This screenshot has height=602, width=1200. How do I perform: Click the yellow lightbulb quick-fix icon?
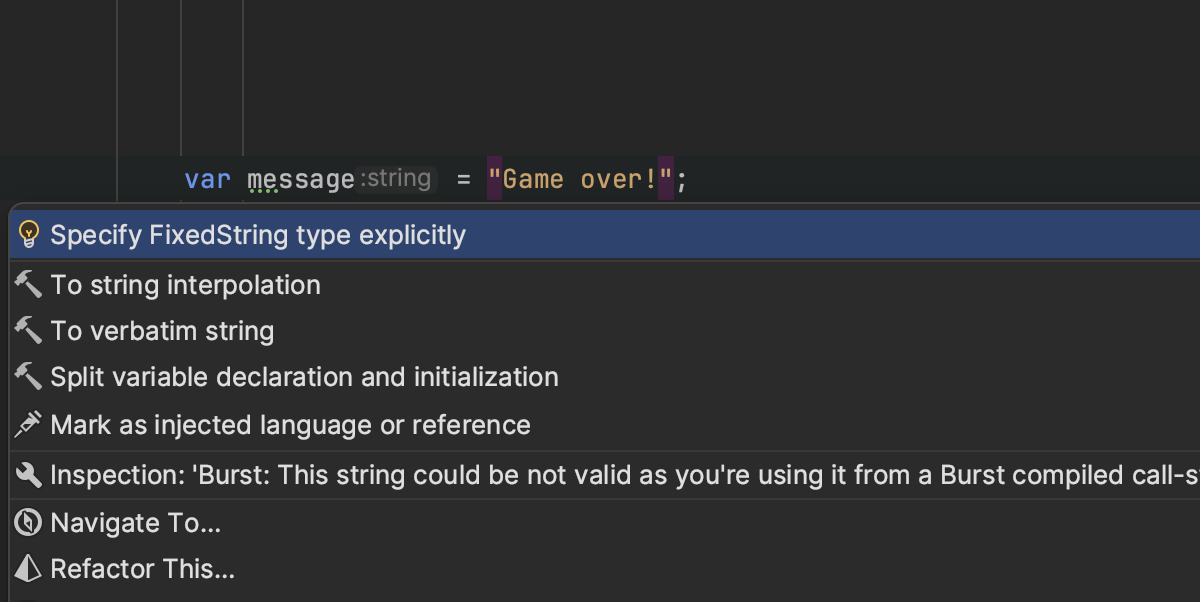(x=28, y=236)
